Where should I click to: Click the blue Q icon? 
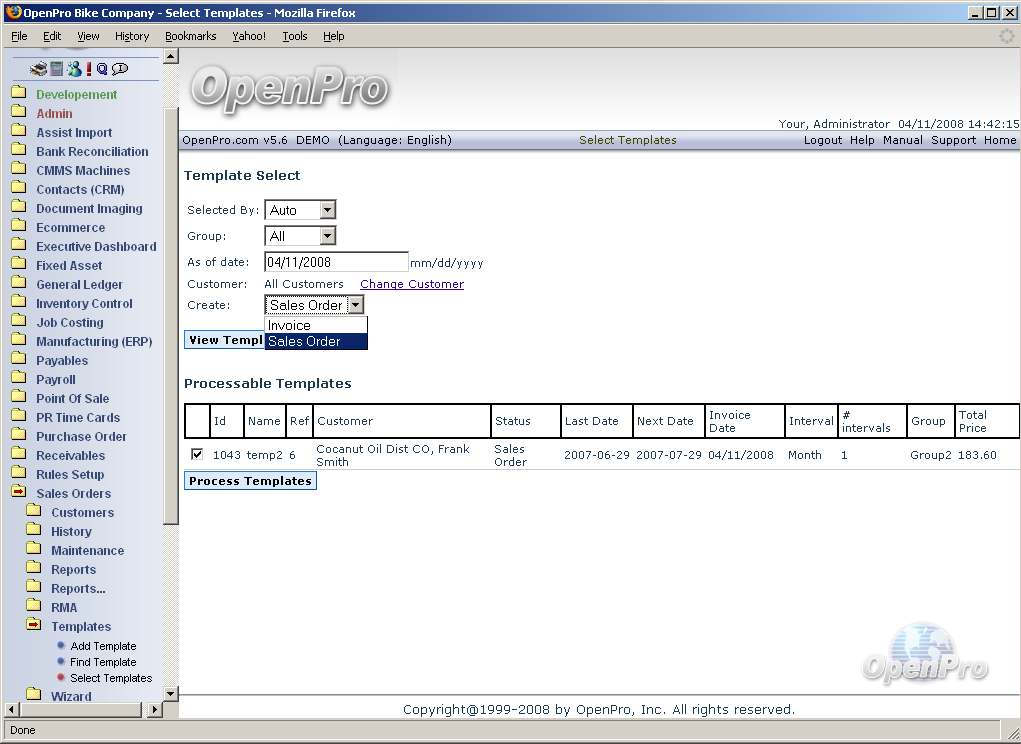pos(102,69)
